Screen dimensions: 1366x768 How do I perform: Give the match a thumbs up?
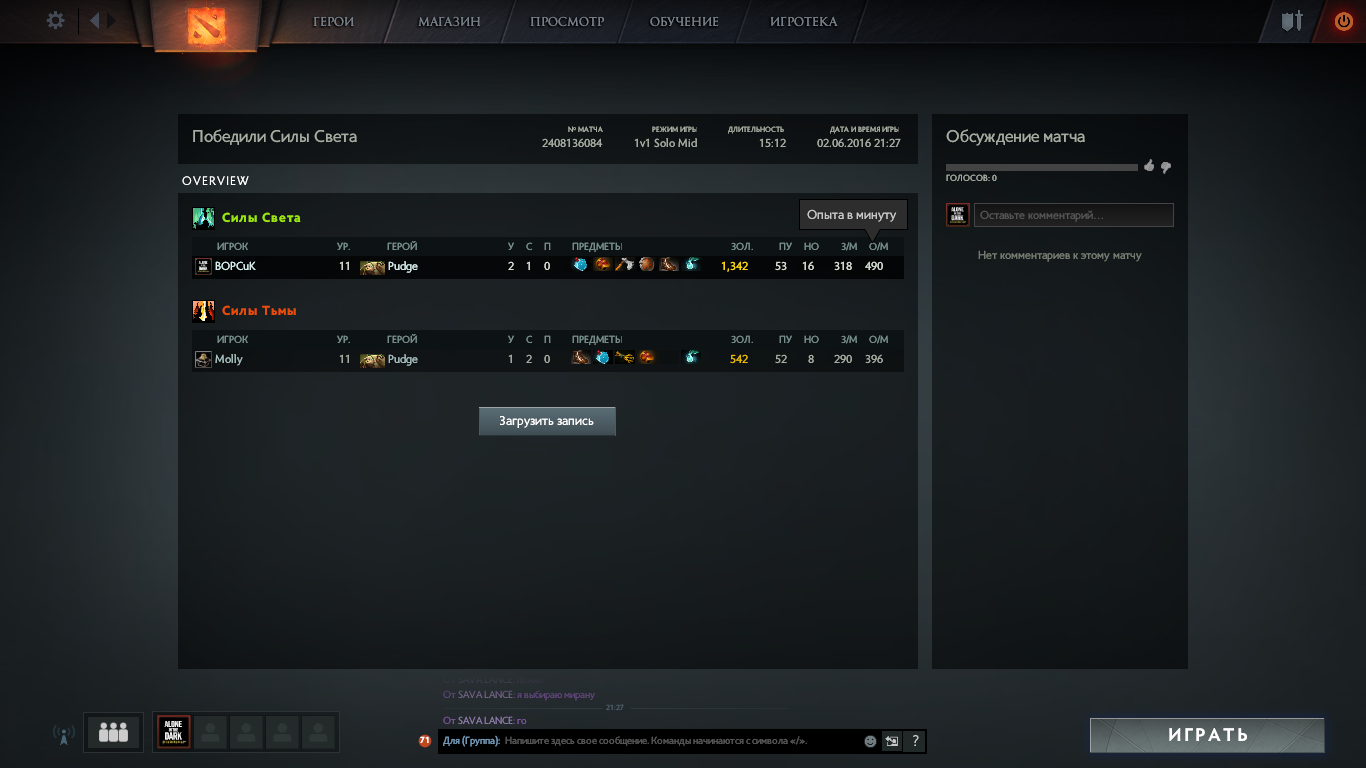pos(1149,166)
